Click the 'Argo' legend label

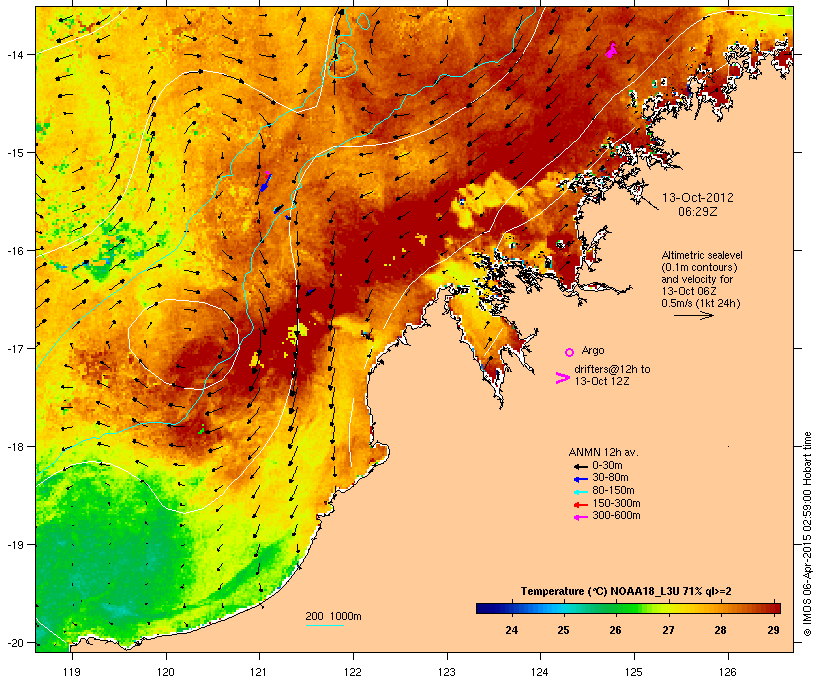[x=593, y=350]
